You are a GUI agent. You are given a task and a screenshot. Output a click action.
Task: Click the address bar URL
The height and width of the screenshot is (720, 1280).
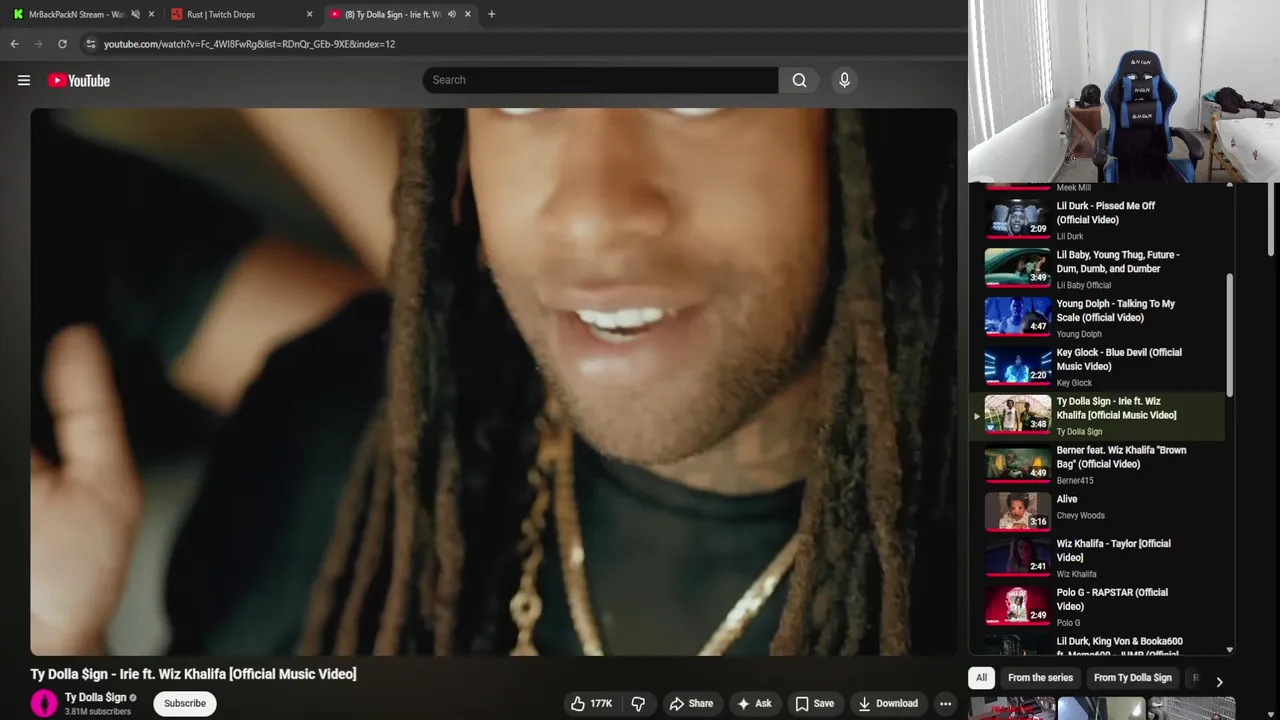pyautogui.click(x=249, y=44)
